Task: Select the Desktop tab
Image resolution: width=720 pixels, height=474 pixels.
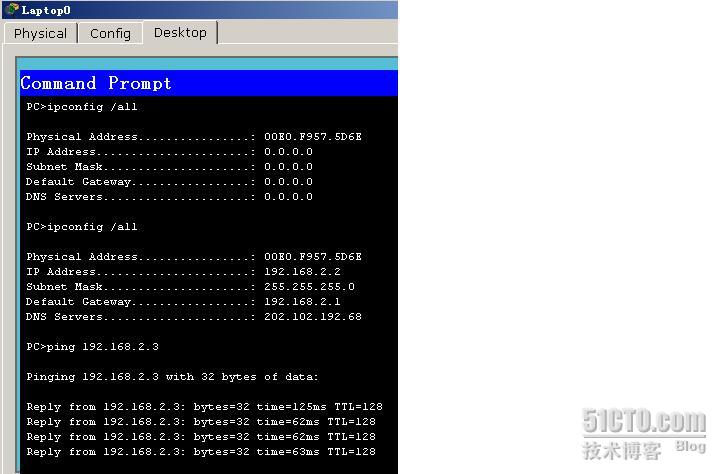Action: [180, 33]
